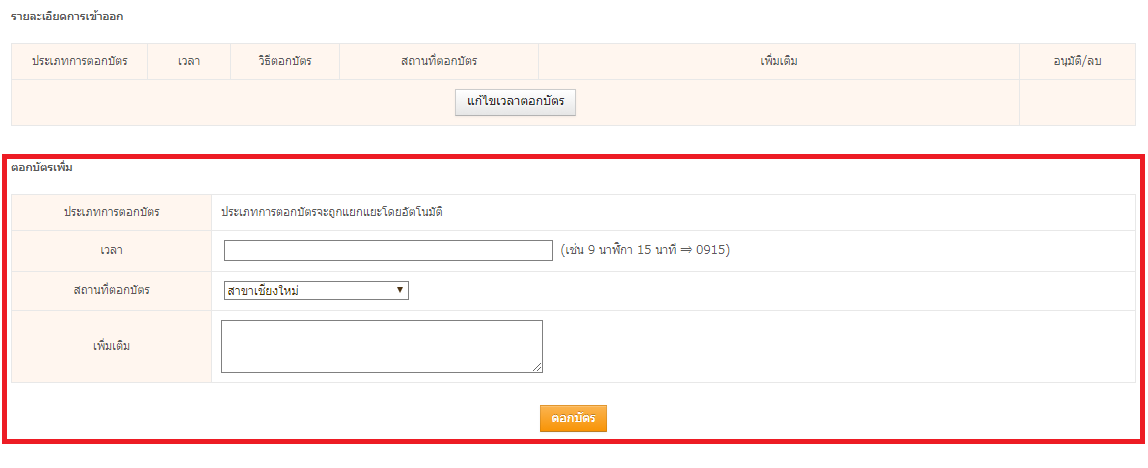Image resolution: width=1148 pixels, height=468 pixels.
Task: Click the textarea resize handle corner
Action: pyautogui.click(x=538, y=367)
